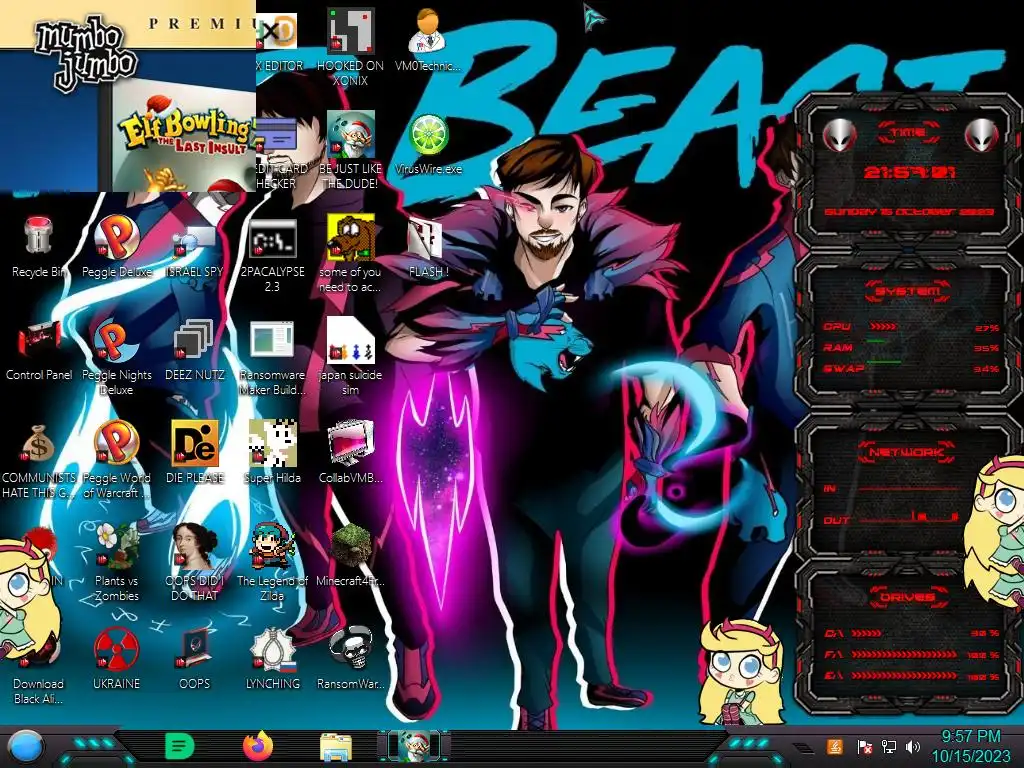1024x768 pixels.
Task: Switch to the Elf Bowling taskbar window
Action: click(x=414, y=746)
